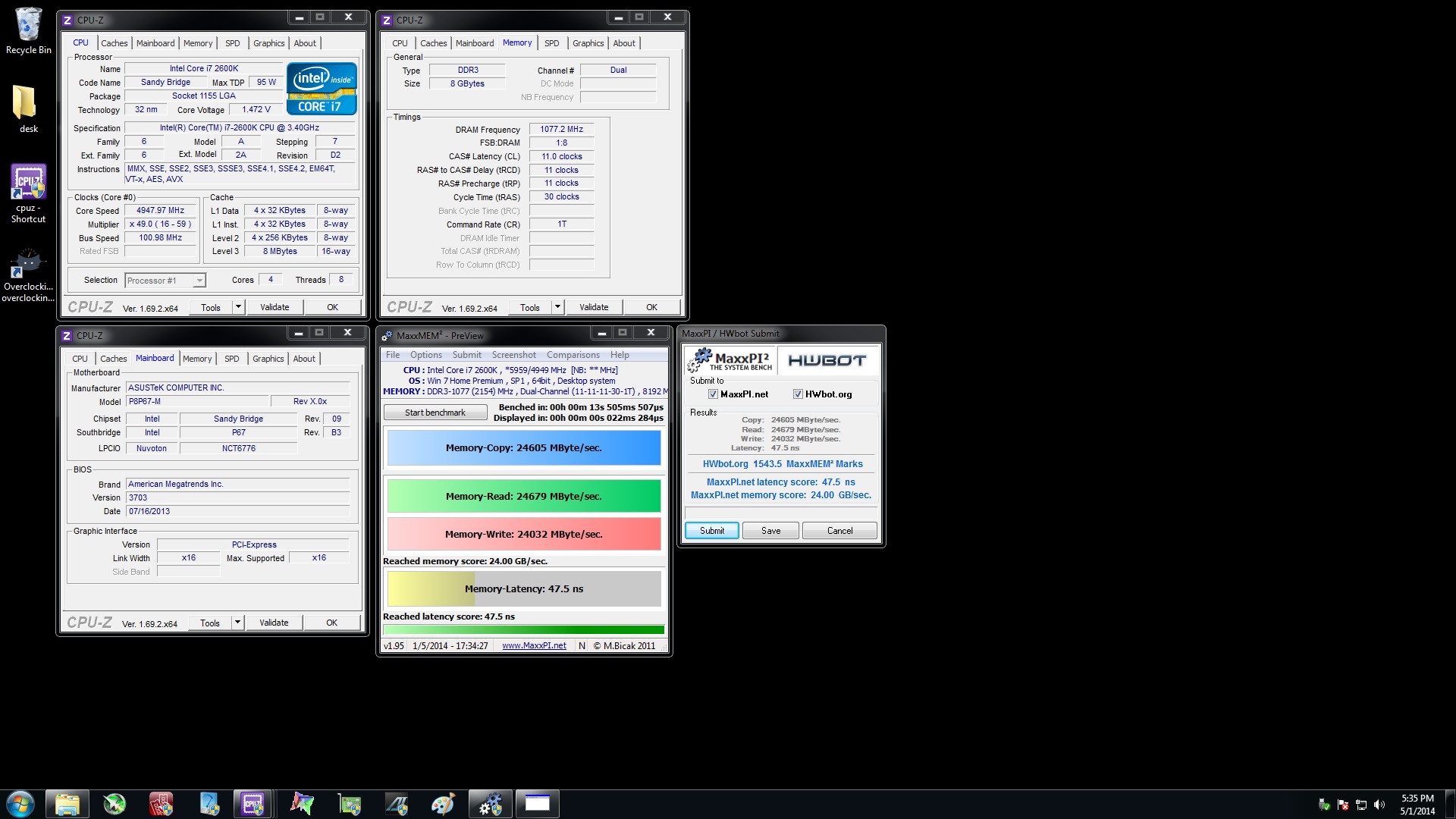Open the Recycle Bin desktop icon
This screenshot has width=1456, height=819.
point(28,30)
